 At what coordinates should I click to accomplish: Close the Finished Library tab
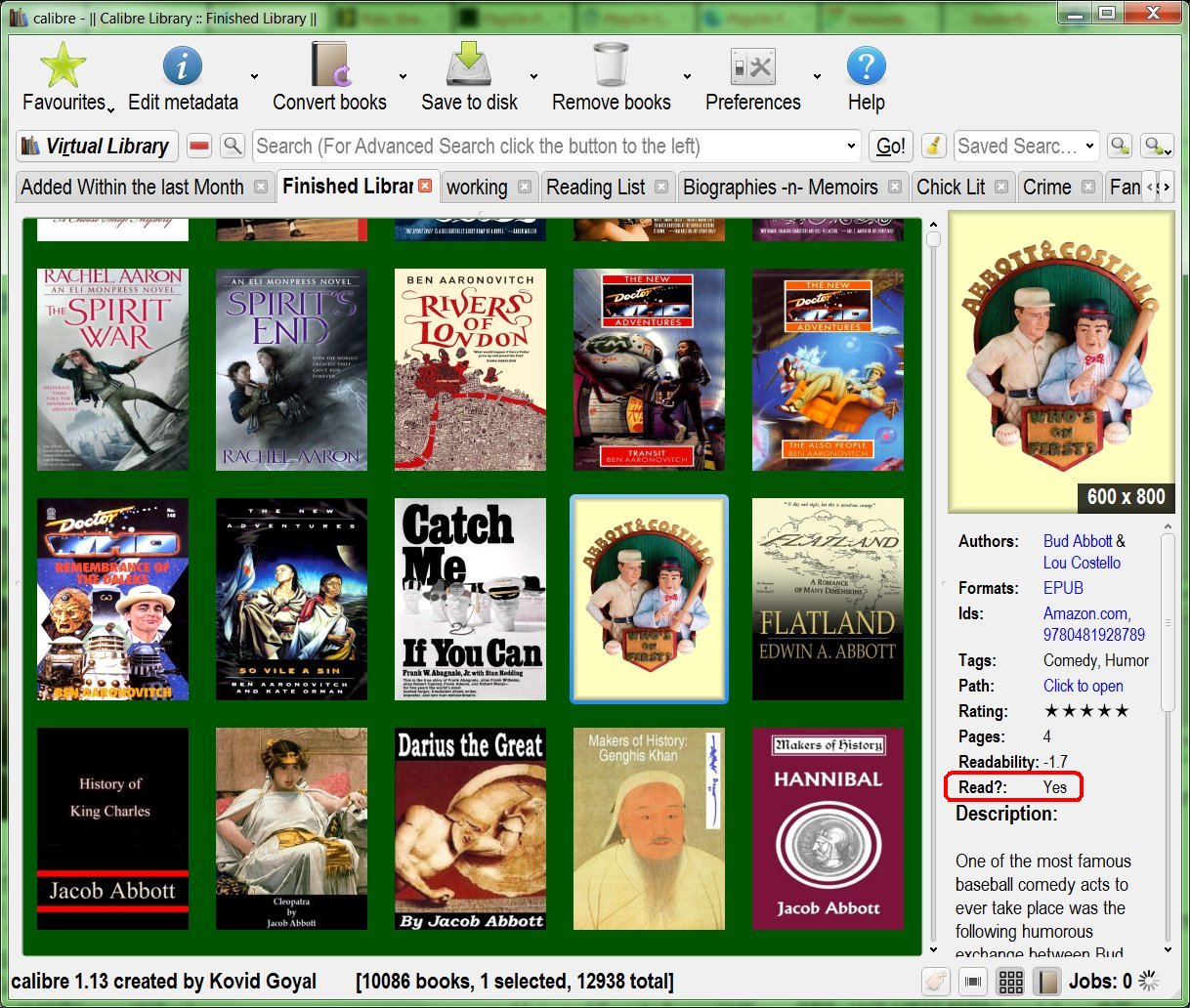tap(425, 186)
